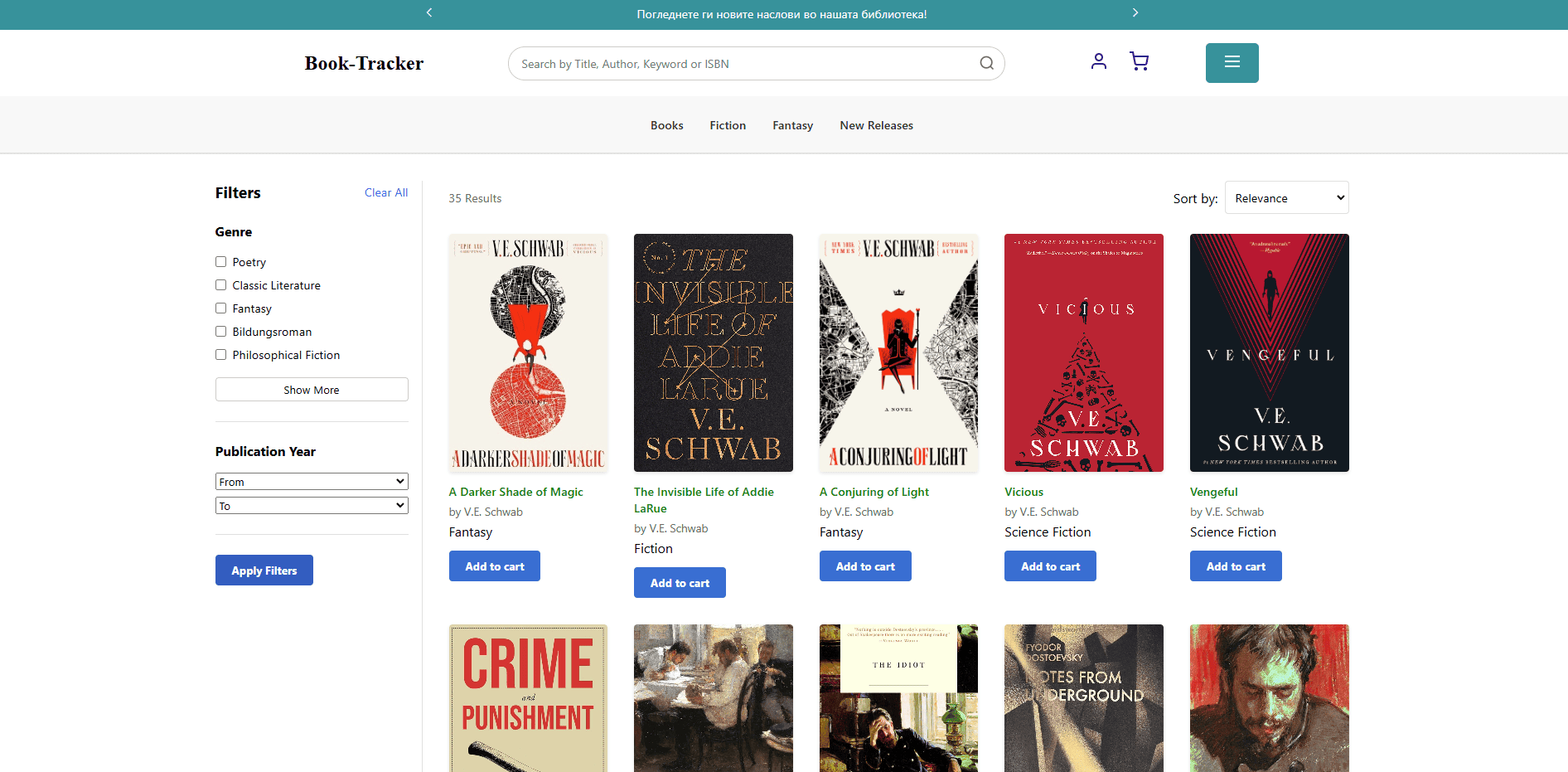Click into the book search field
The image size is (1568, 772).
pyautogui.click(x=746, y=64)
